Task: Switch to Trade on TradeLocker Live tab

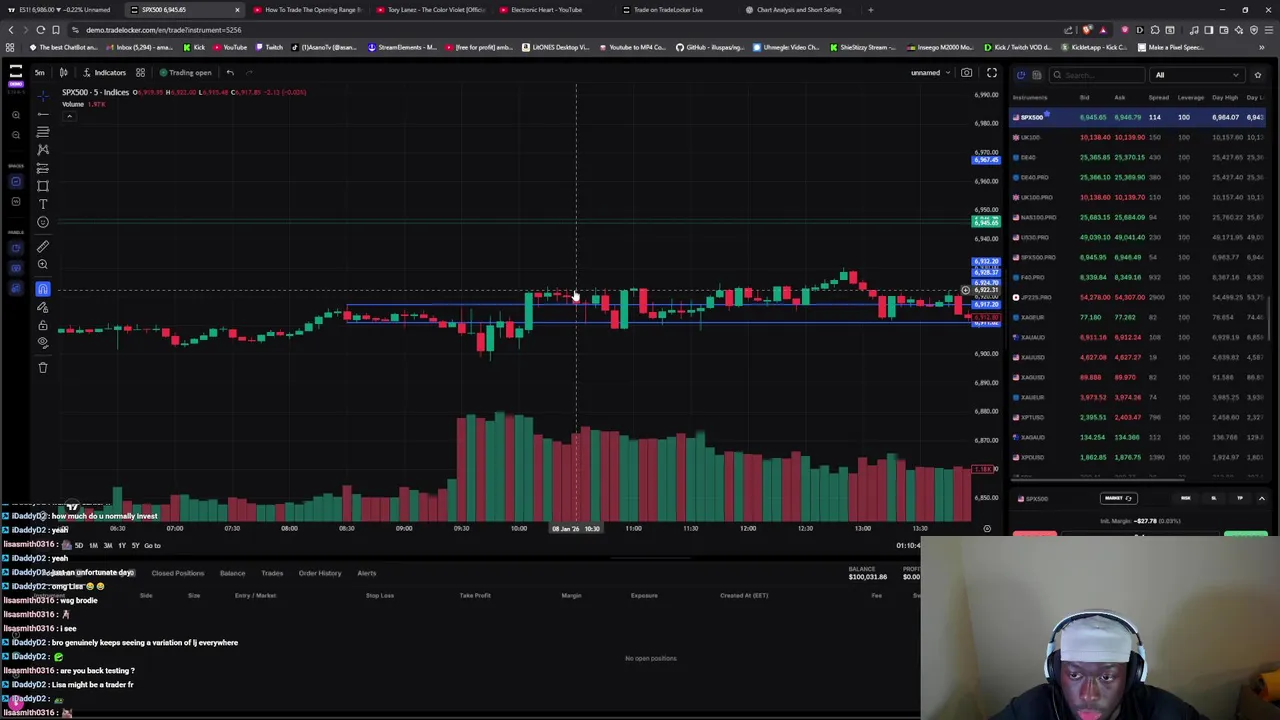Action: coord(668,10)
